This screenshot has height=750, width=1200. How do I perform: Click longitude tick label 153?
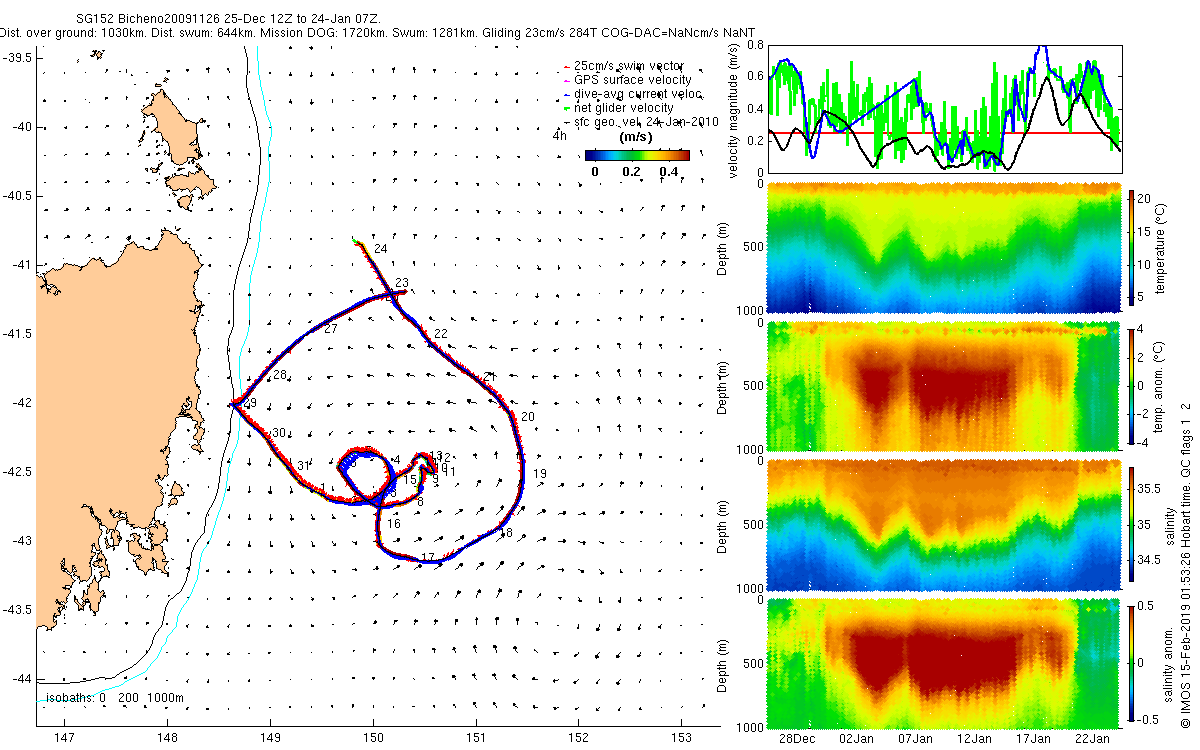[x=681, y=736]
